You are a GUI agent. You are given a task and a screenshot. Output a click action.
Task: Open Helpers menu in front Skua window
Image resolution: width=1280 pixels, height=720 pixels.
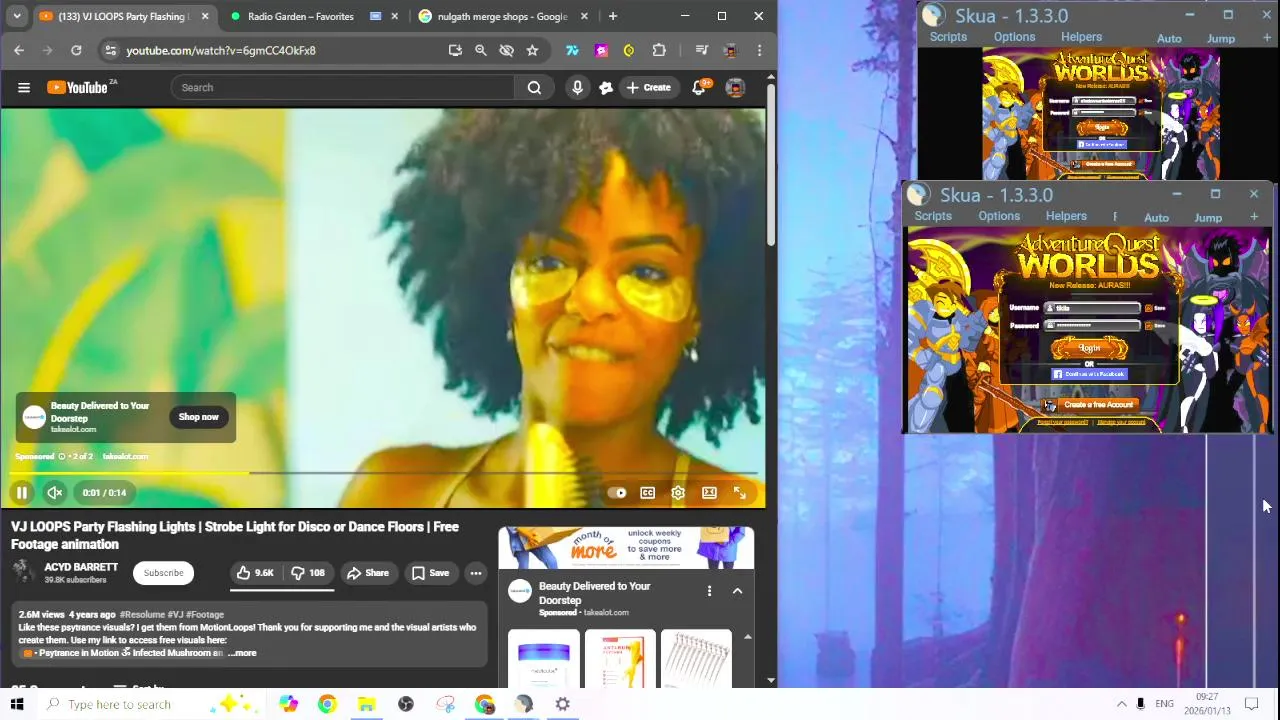(x=1066, y=216)
